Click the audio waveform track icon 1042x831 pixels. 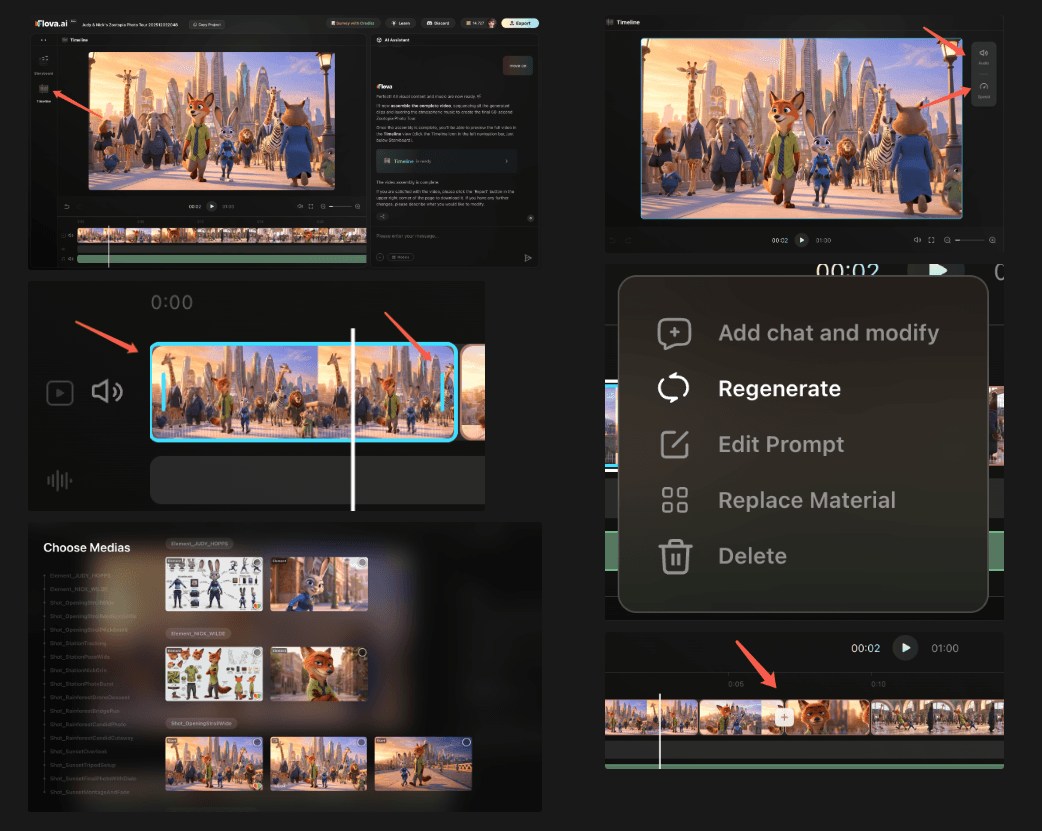click(59, 480)
